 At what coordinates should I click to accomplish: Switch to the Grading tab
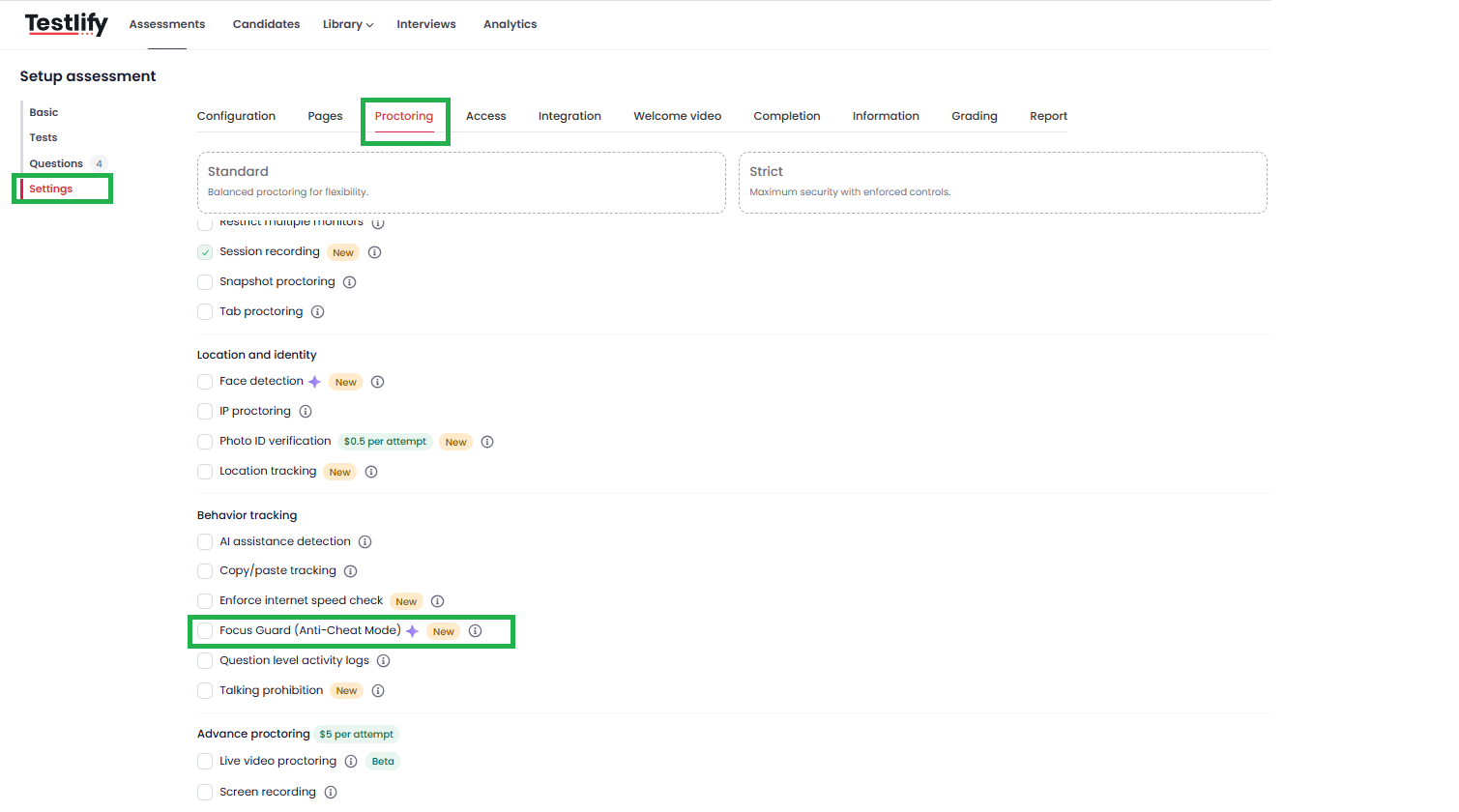975,116
